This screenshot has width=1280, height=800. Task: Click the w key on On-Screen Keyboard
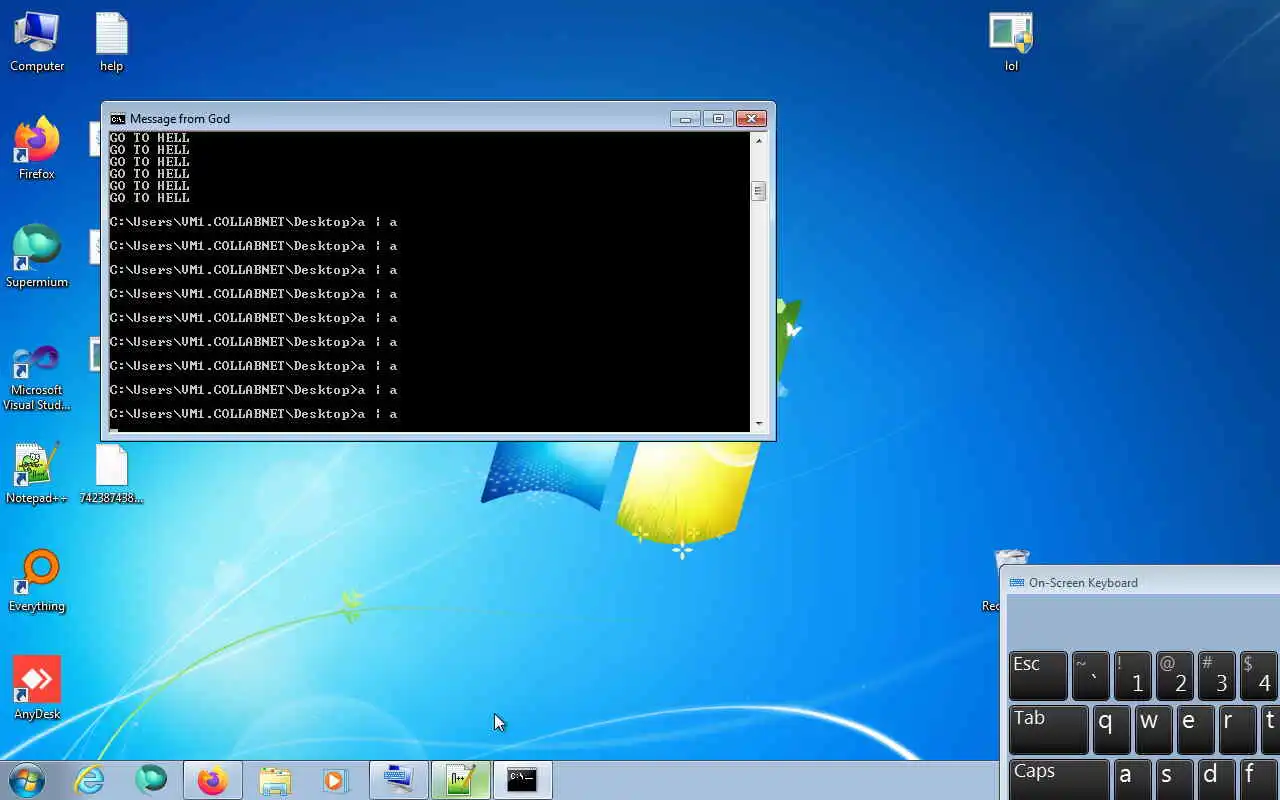coord(1153,729)
